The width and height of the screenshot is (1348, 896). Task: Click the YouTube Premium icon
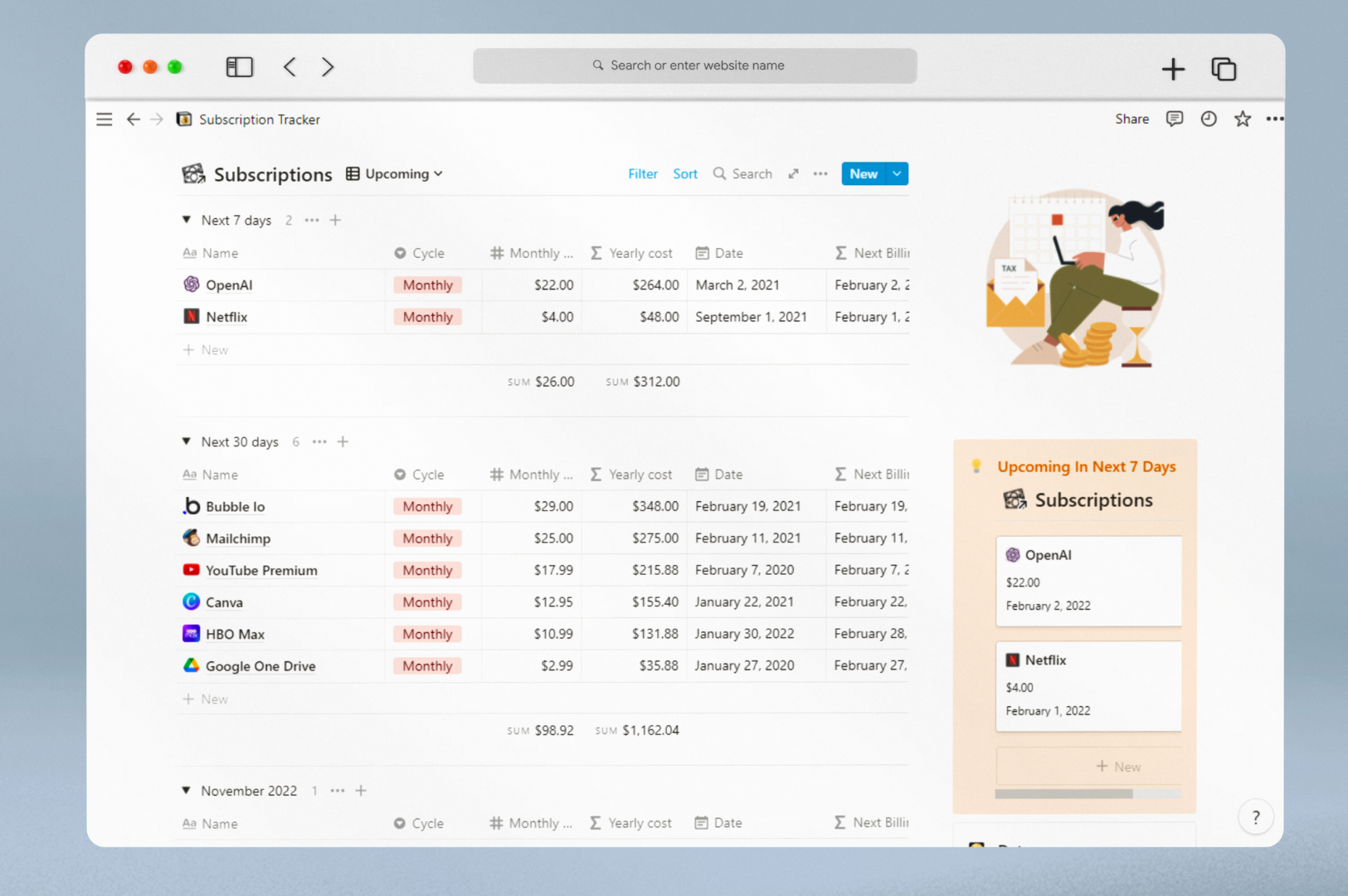pos(191,570)
